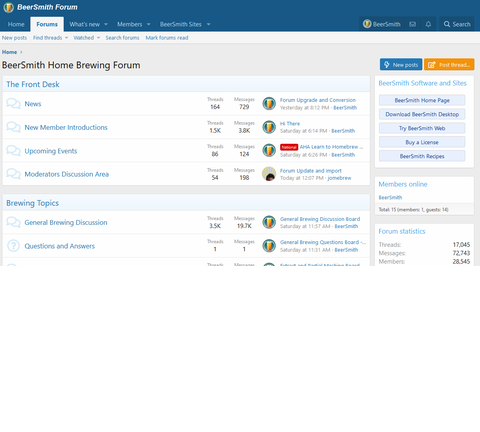The height and width of the screenshot is (432, 480).
Task: Open Questions and Answers forum
Action: click(60, 246)
